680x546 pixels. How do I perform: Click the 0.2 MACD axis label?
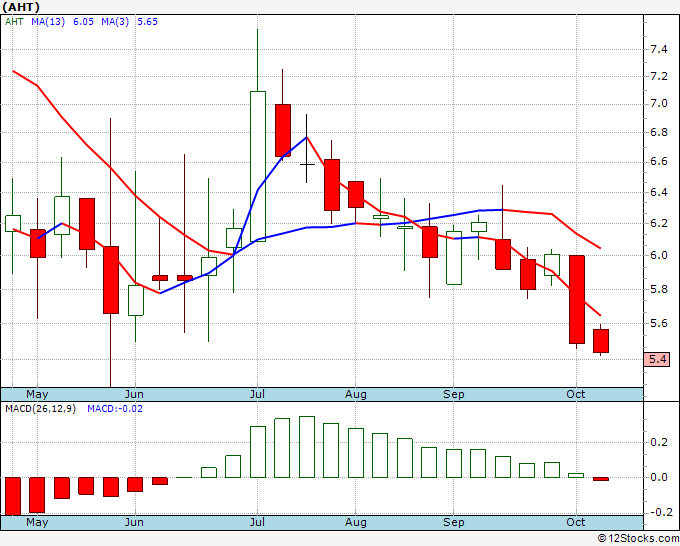(659, 442)
